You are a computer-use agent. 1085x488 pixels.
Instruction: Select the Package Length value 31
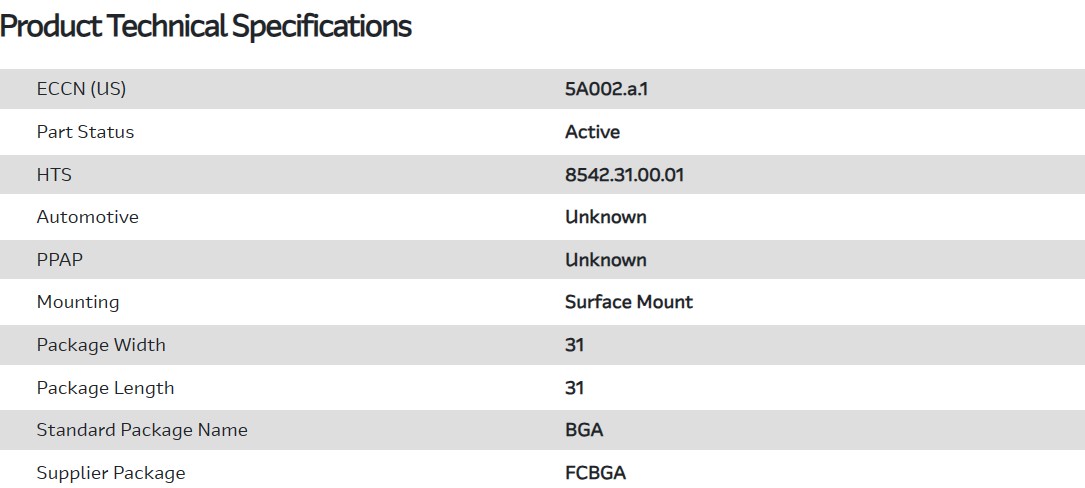[x=574, y=388]
